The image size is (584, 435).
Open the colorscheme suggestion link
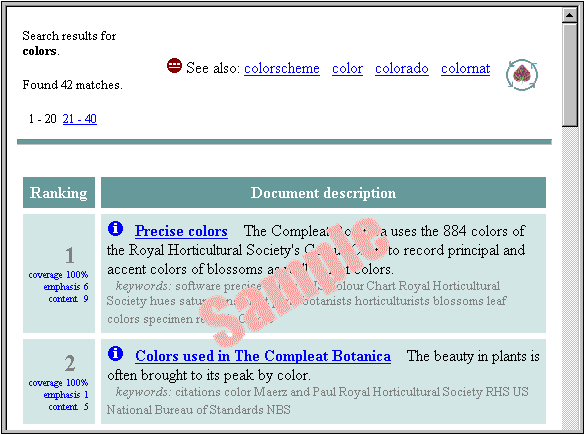282,69
